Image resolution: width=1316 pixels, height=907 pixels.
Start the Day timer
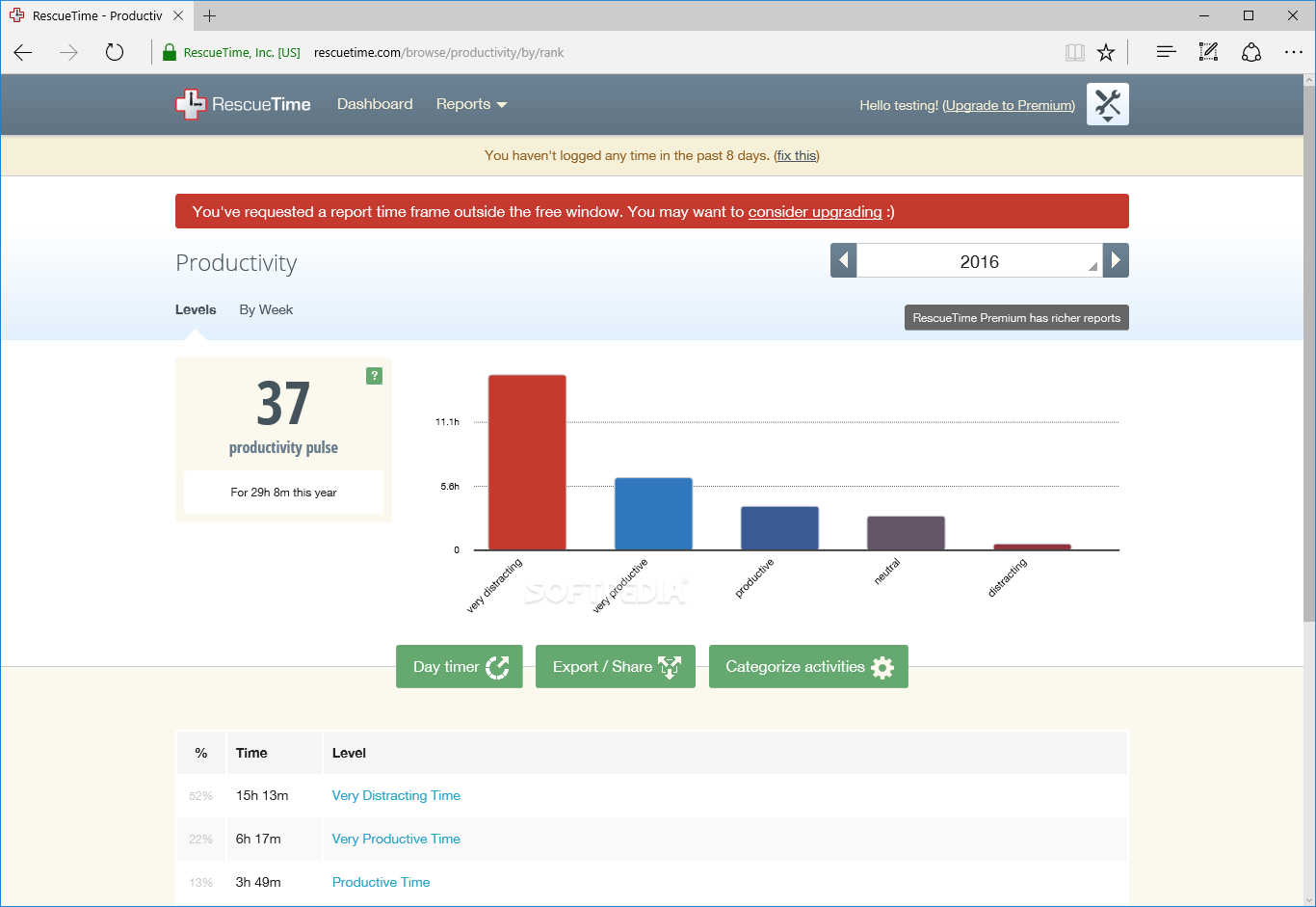click(460, 667)
